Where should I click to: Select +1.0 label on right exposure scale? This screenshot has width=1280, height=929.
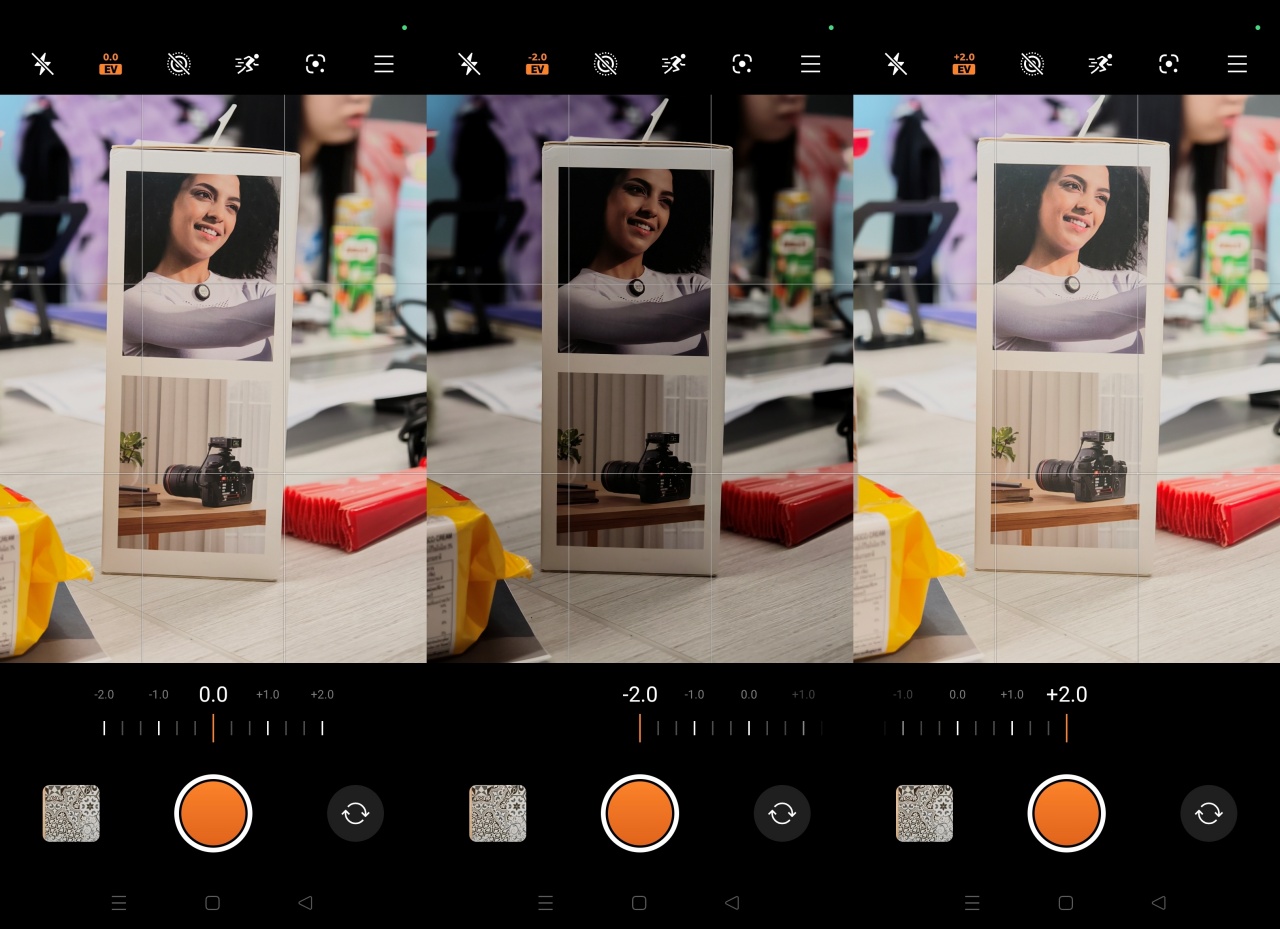[x=1011, y=695]
